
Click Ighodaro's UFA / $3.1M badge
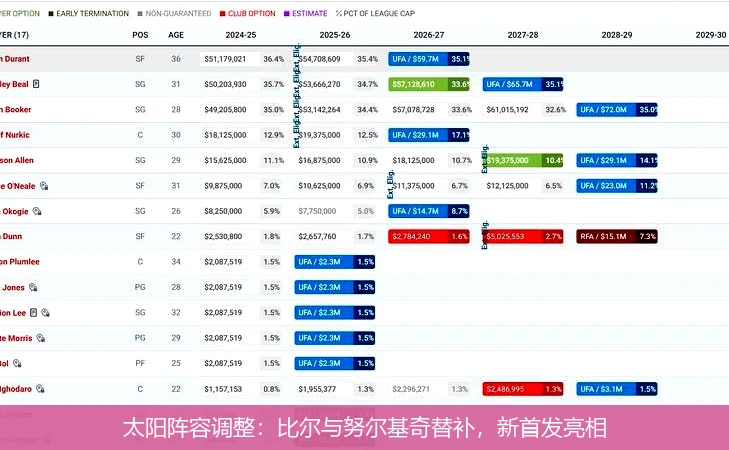point(616,389)
